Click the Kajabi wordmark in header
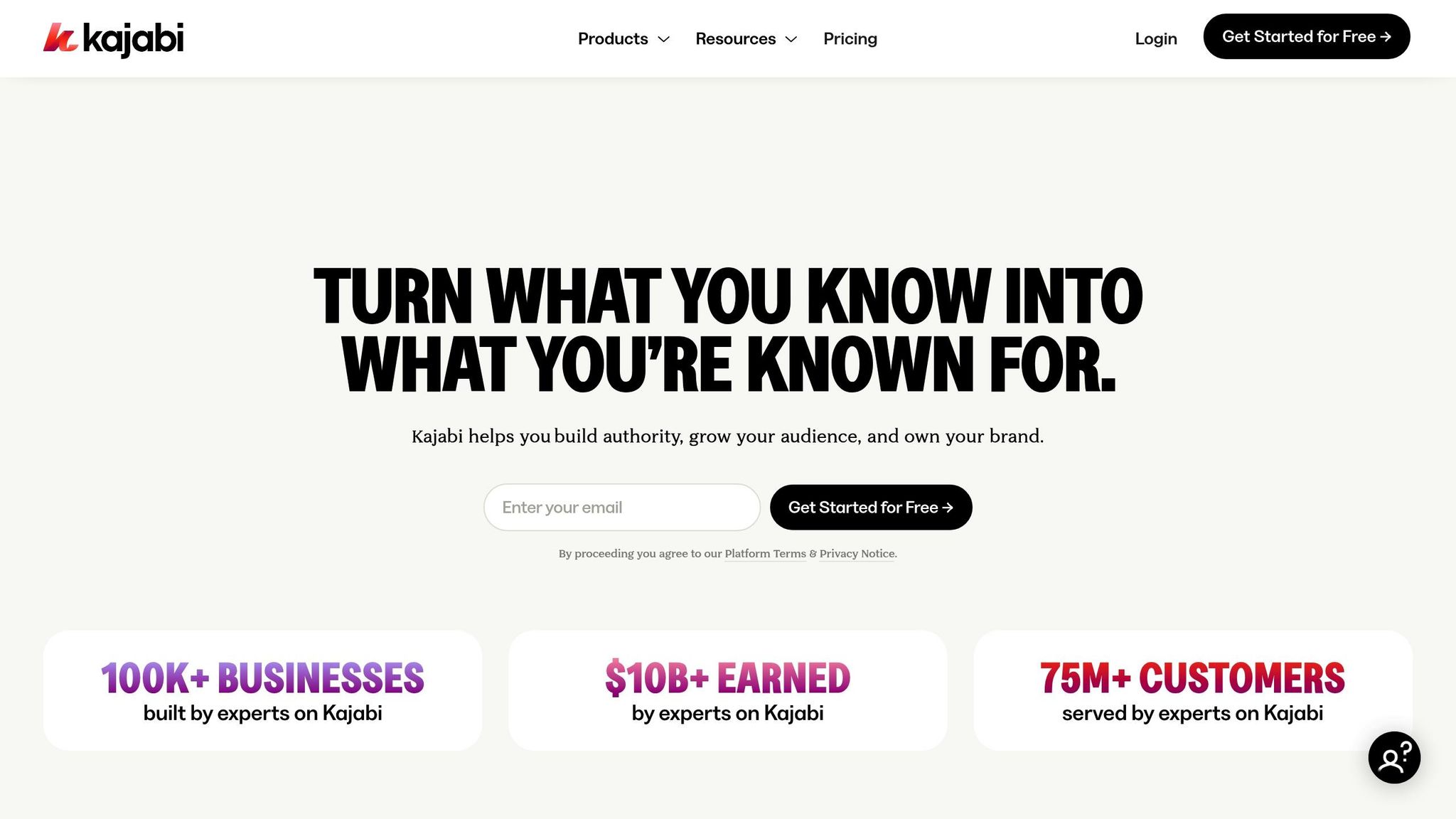Image resolution: width=1456 pixels, height=819 pixels. pyautogui.click(x=133, y=39)
